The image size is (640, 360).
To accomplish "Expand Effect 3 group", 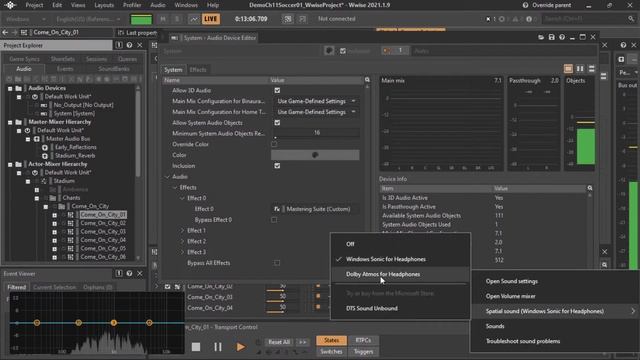I will click(182, 252).
